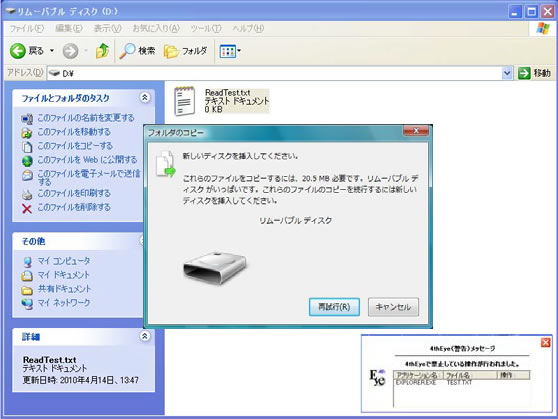558x419 pixels.
Task: Click the printer task icon
Action: (27, 195)
